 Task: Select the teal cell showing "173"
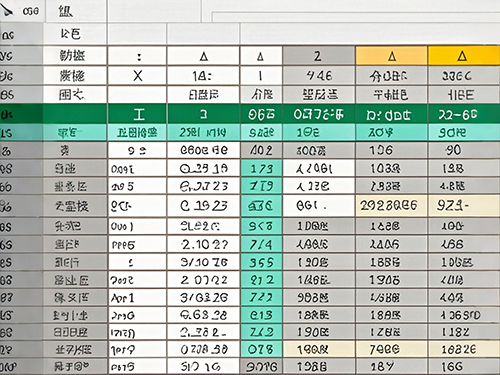261,169
